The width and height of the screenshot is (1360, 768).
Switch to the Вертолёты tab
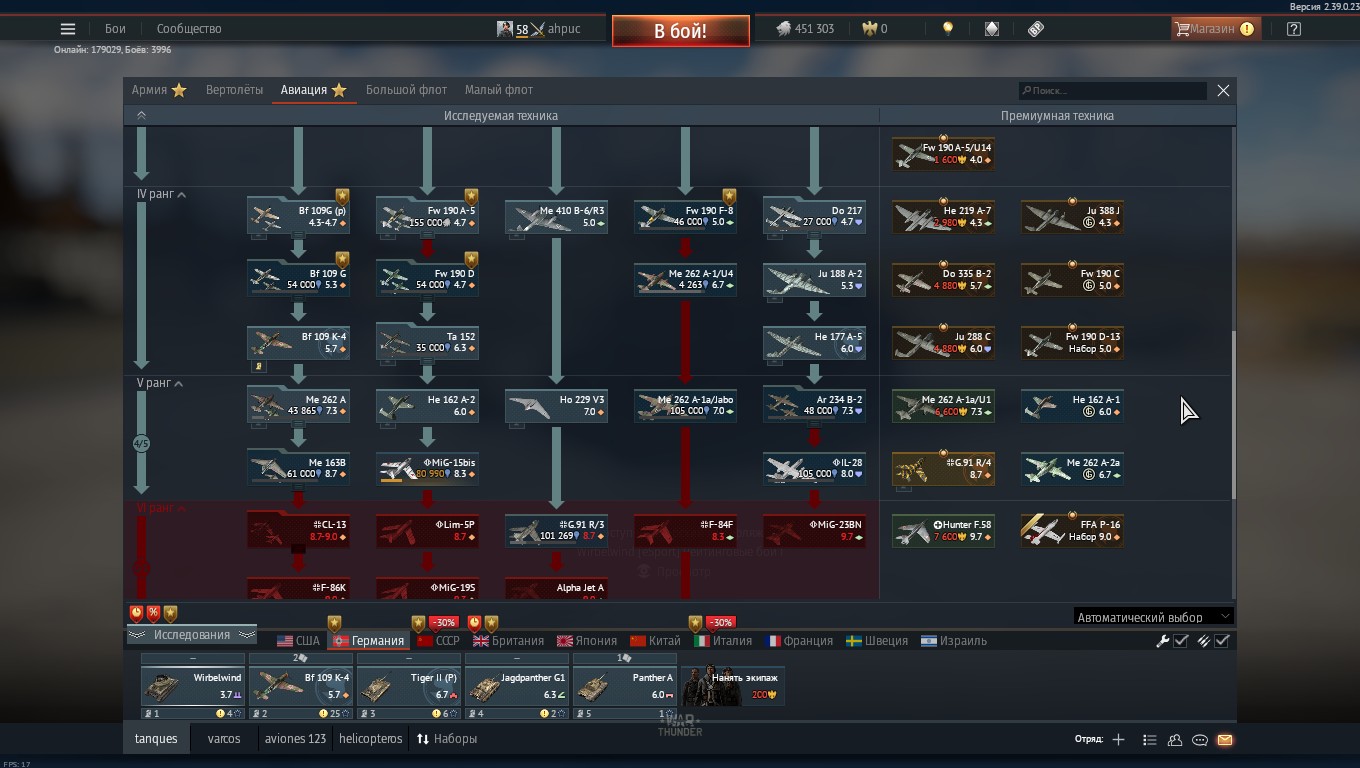point(234,90)
